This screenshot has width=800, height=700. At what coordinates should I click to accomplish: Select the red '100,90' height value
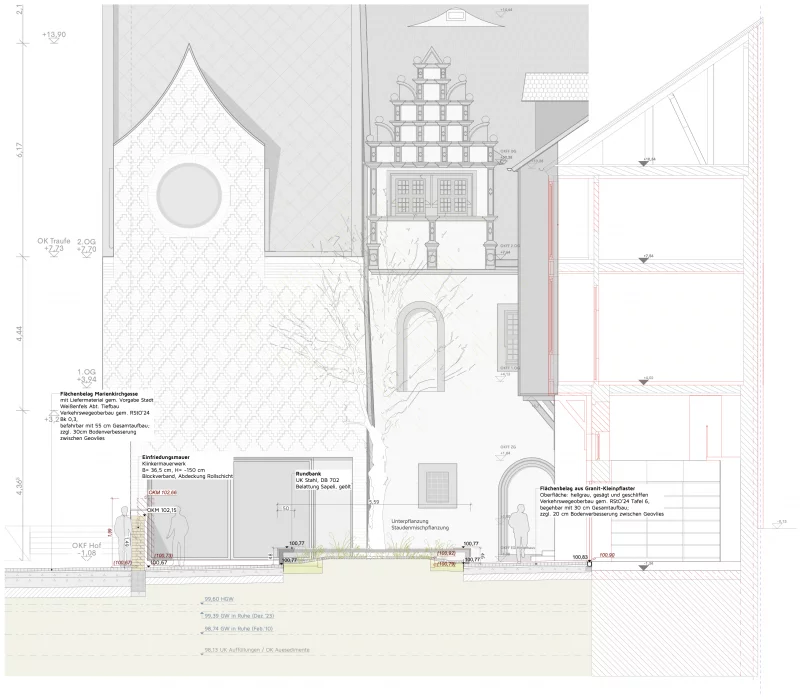pos(607,555)
